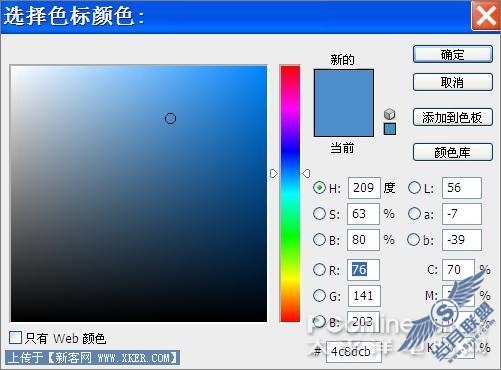Click the G field showing 141
The width and height of the screenshot is (501, 370).
tap(364, 296)
